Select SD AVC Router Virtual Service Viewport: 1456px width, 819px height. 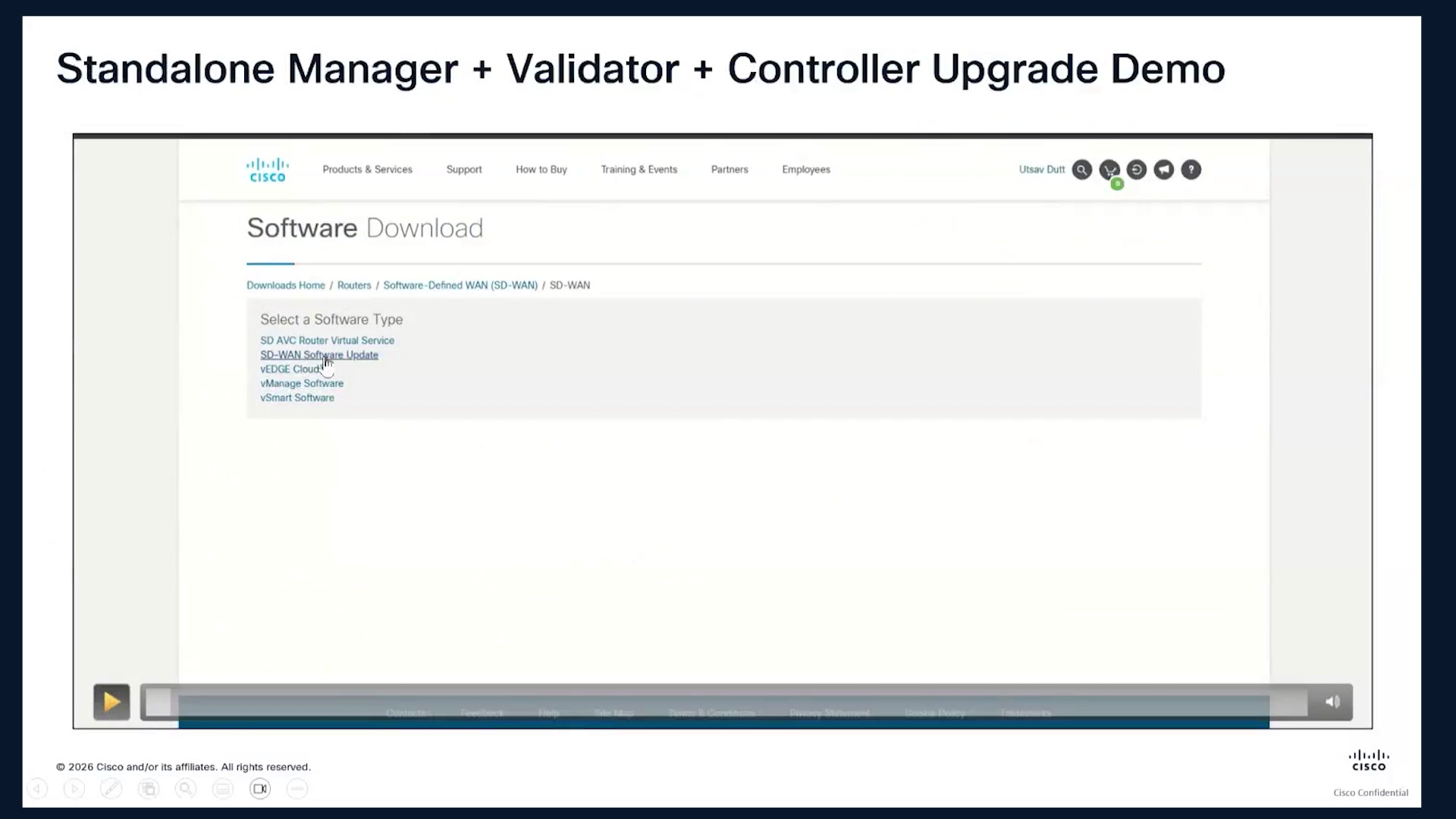pyautogui.click(x=328, y=340)
